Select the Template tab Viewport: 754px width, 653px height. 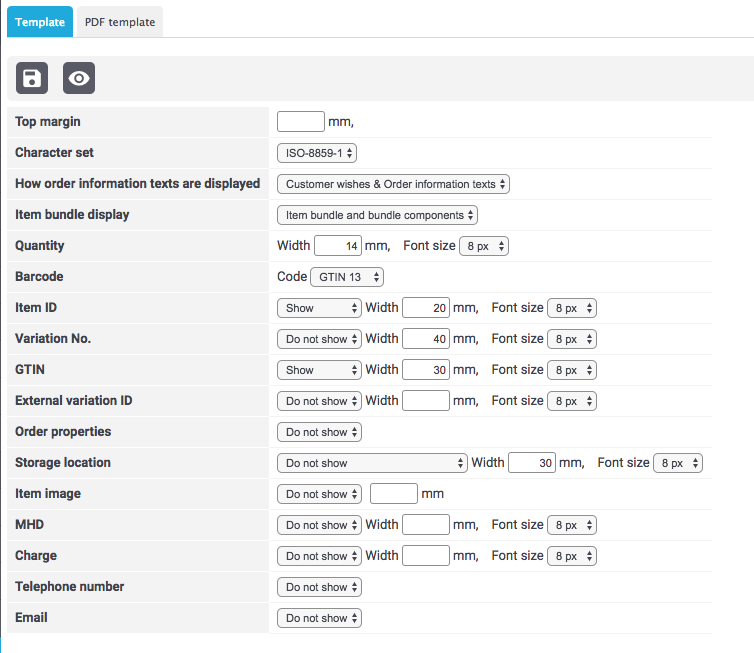coord(40,22)
